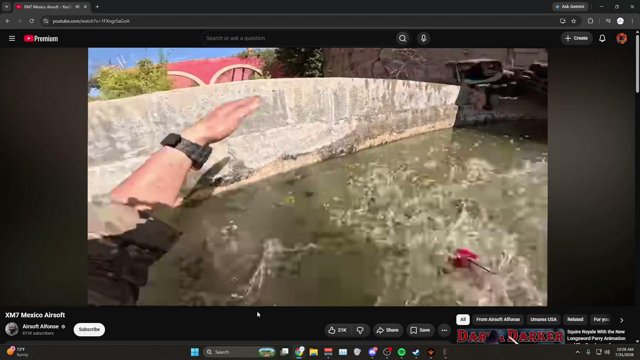The image size is (640, 360).
Task: Open media controls icon in toolbar
Action: pyautogui.click(x=608, y=21)
